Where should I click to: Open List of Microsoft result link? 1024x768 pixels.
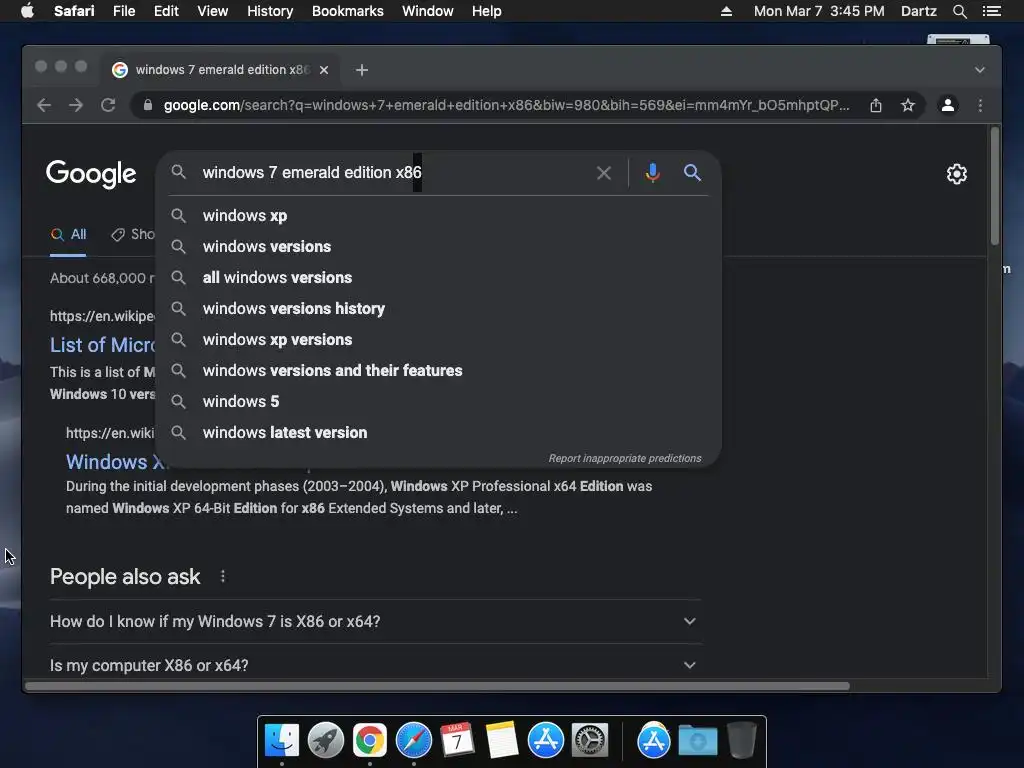(x=103, y=345)
